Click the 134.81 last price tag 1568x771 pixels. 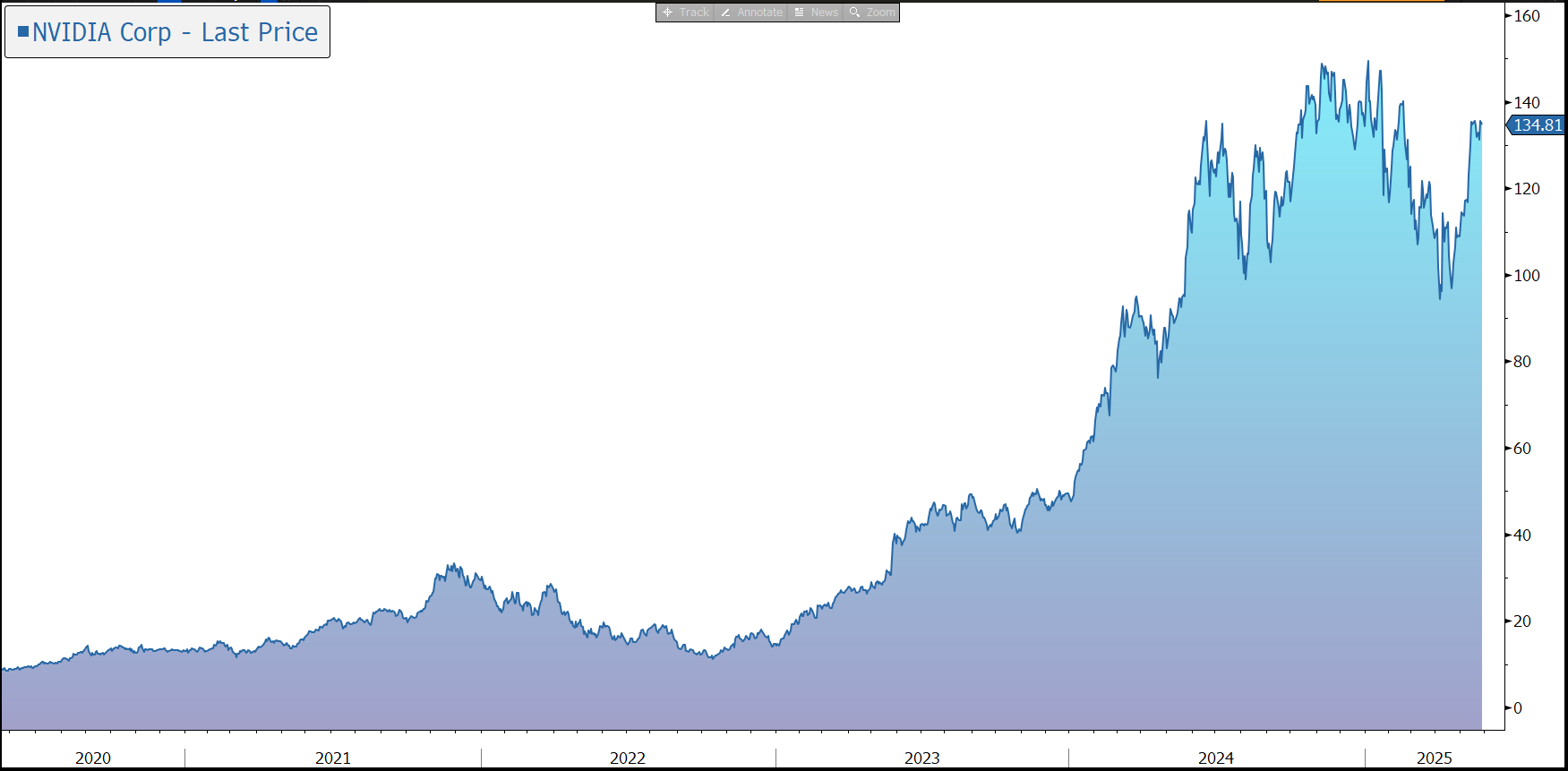1537,125
